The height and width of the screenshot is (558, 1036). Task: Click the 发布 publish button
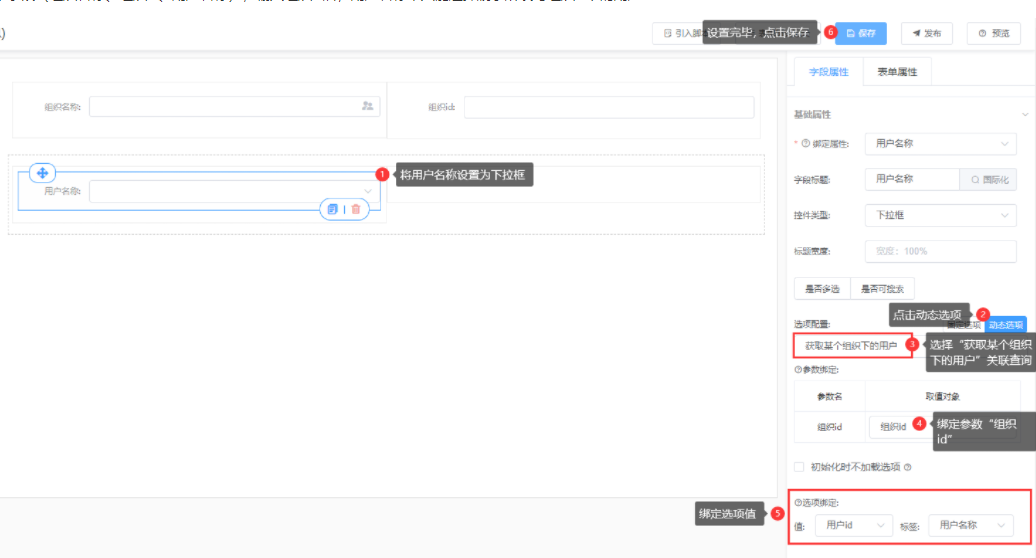click(926, 33)
